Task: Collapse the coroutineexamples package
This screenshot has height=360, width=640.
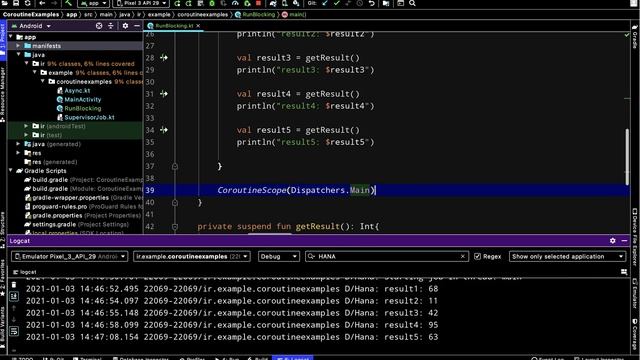Action: (42, 82)
